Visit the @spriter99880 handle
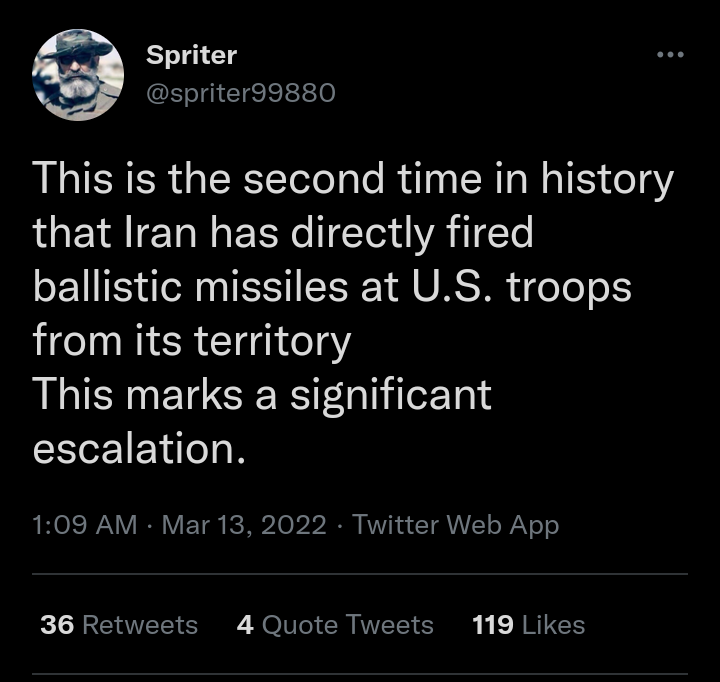The height and width of the screenshot is (682, 720). pos(240,93)
